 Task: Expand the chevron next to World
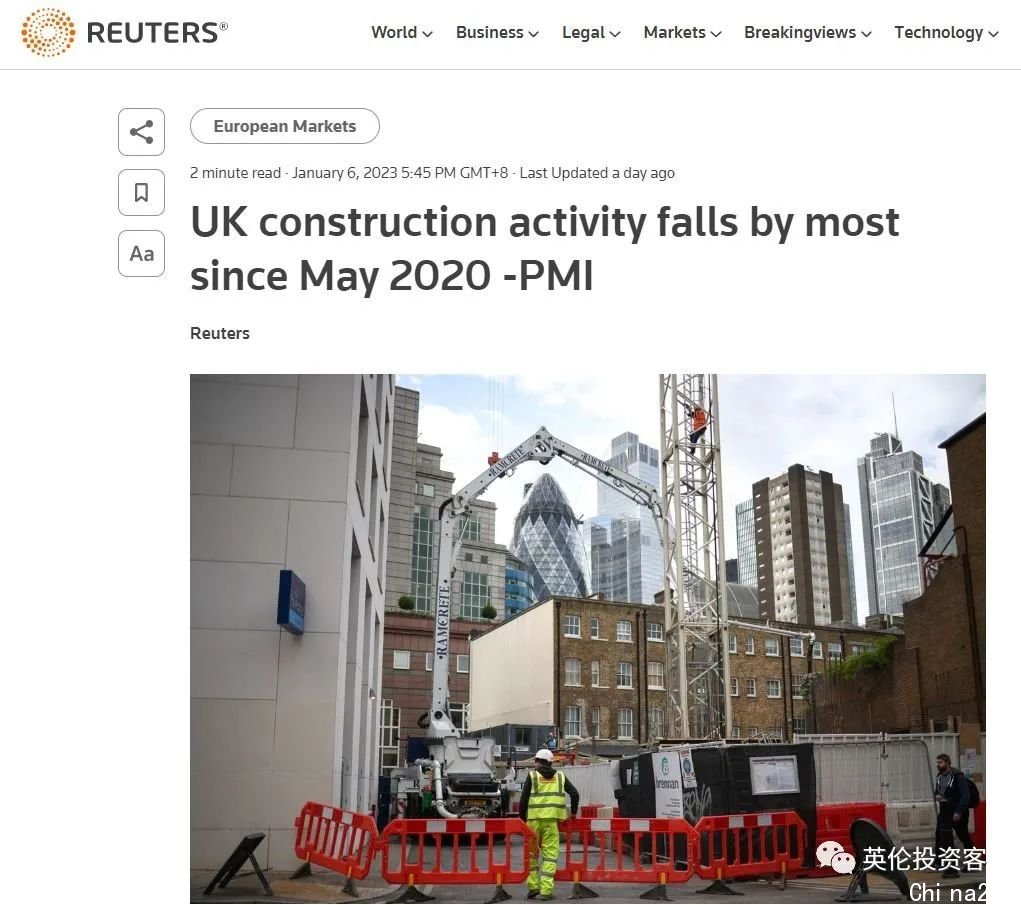tap(428, 34)
